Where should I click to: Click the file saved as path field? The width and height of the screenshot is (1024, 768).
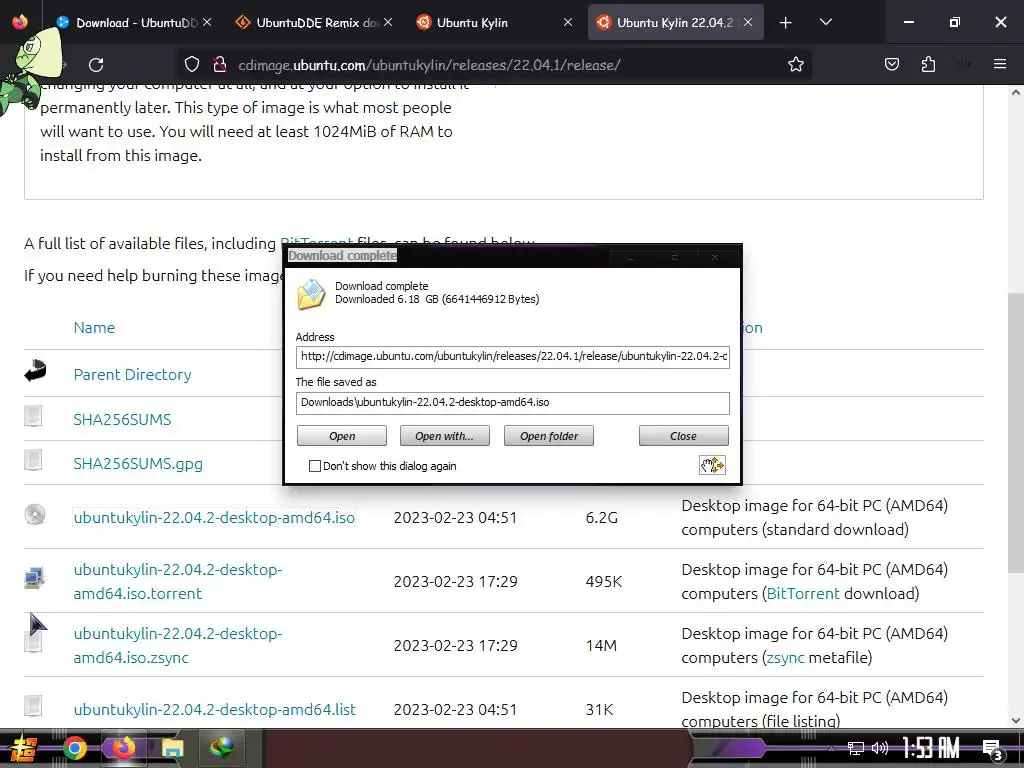click(513, 403)
